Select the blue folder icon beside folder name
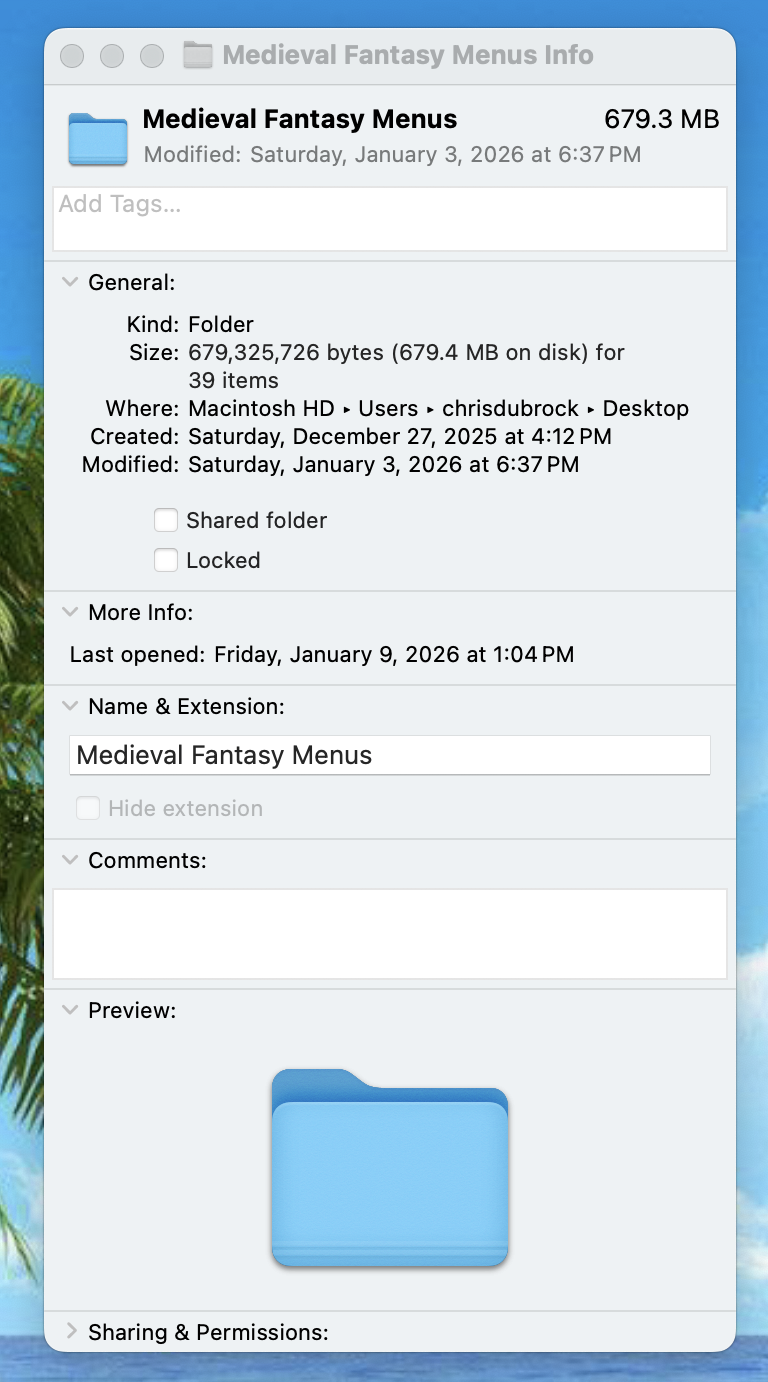768x1382 pixels. pos(98,139)
